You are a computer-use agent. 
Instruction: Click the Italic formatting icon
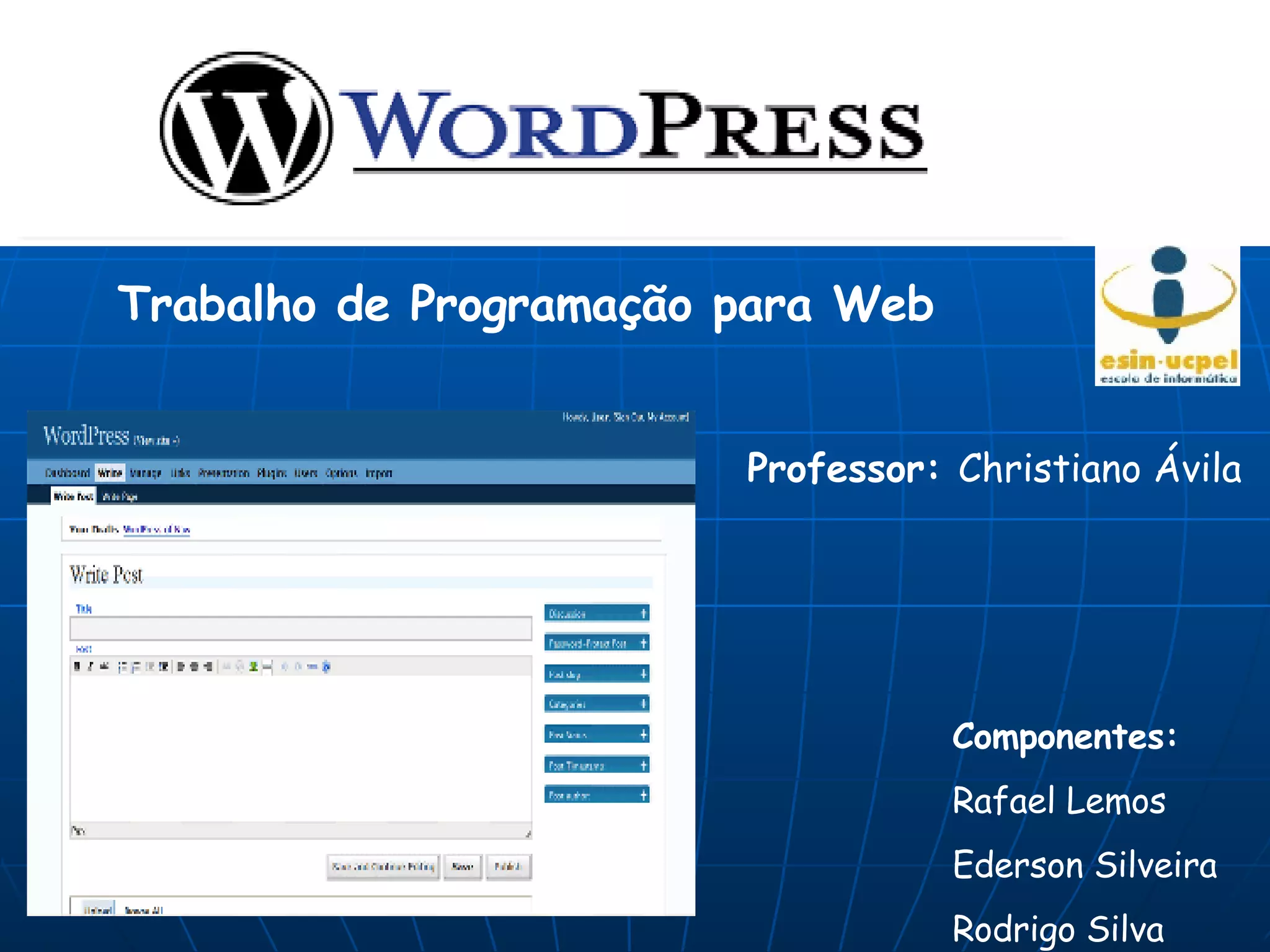point(91,667)
